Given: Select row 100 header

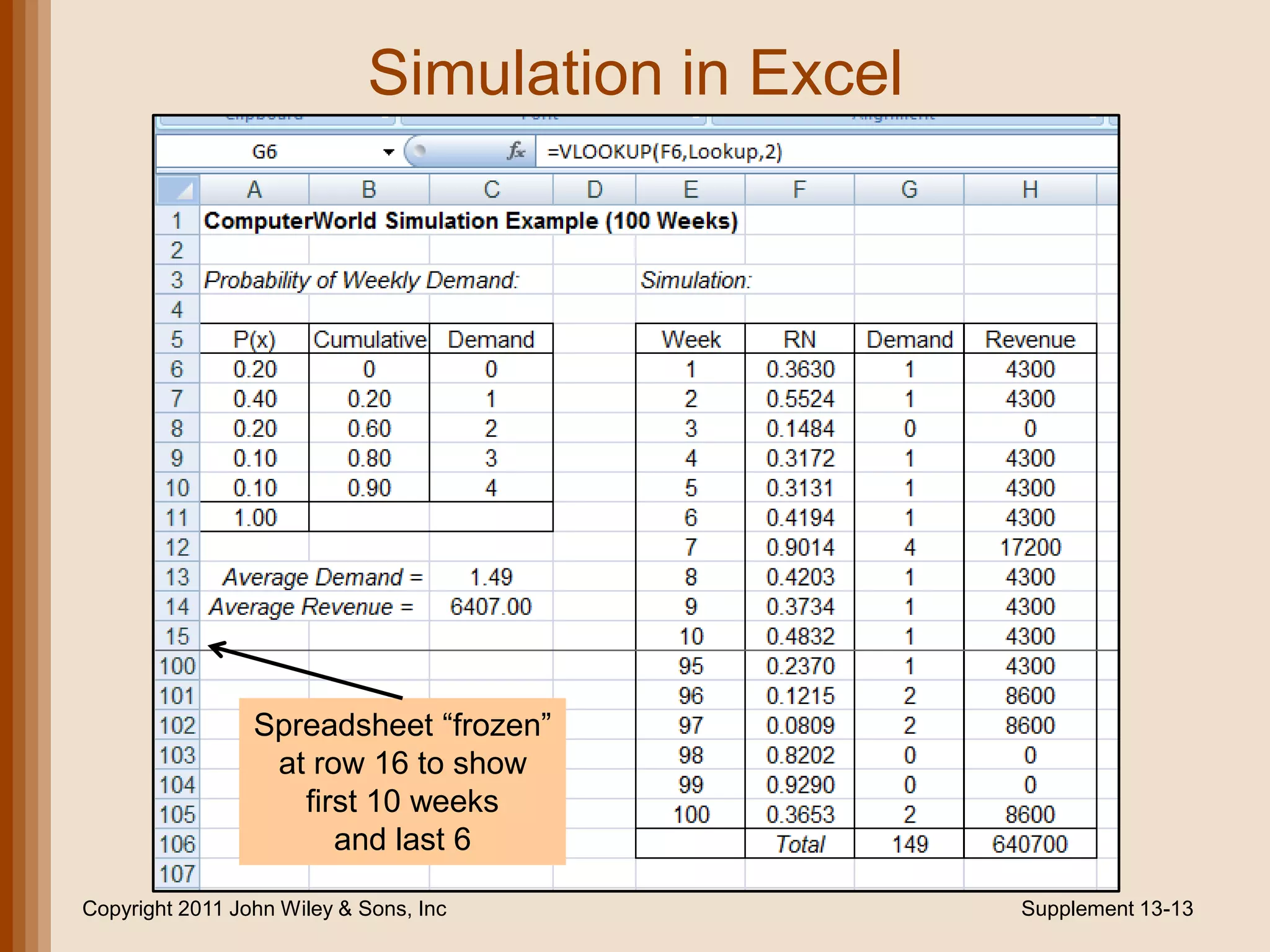Looking at the screenshot, I should click(177, 666).
